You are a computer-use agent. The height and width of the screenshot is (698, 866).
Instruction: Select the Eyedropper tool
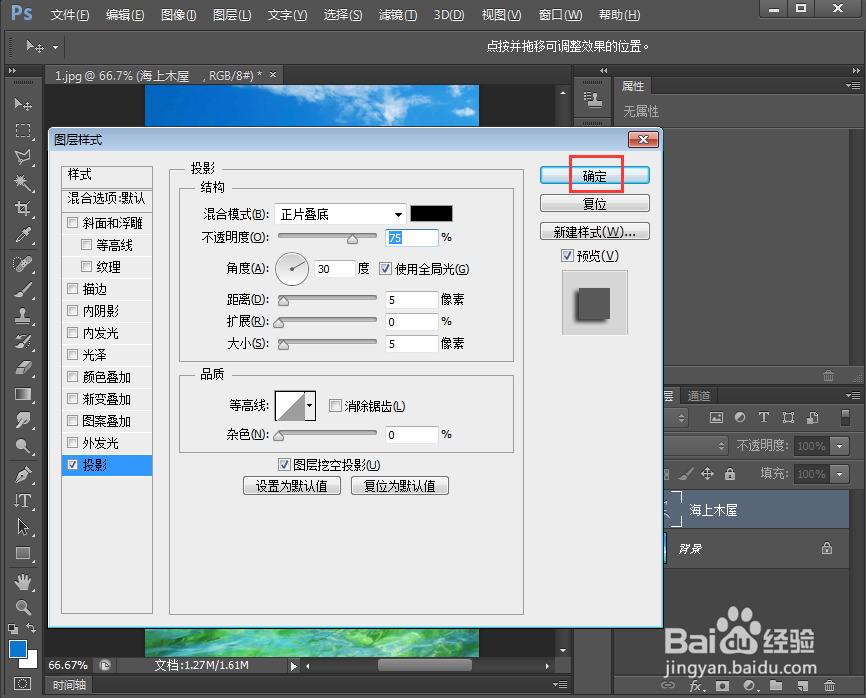pyautogui.click(x=23, y=235)
